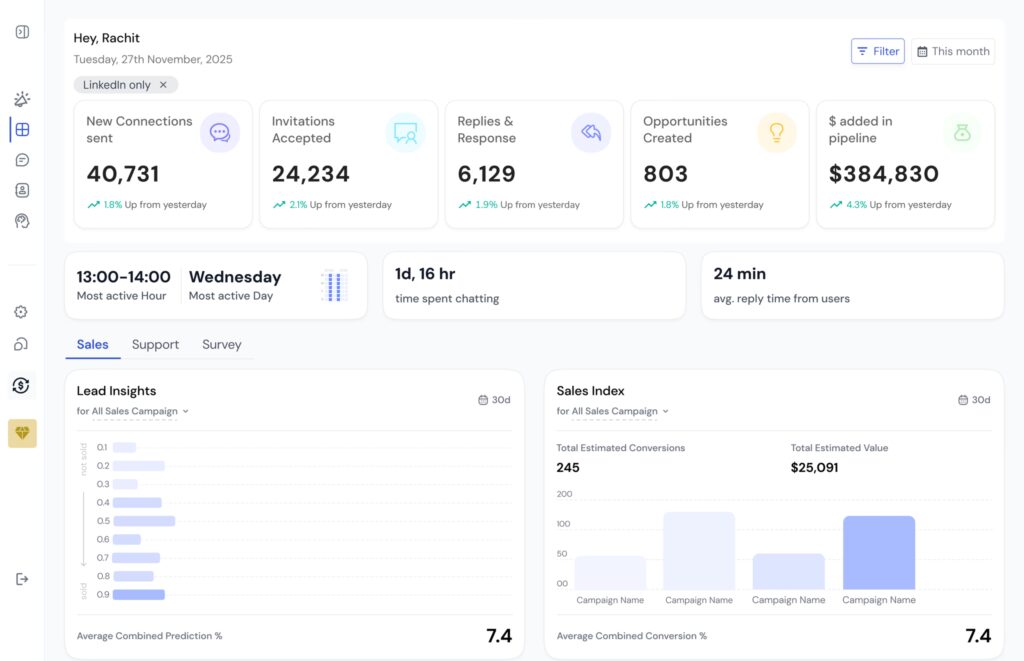Click the Lead Insights 30d range button
Viewport: 1024px width, 661px height.
tap(494, 400)
